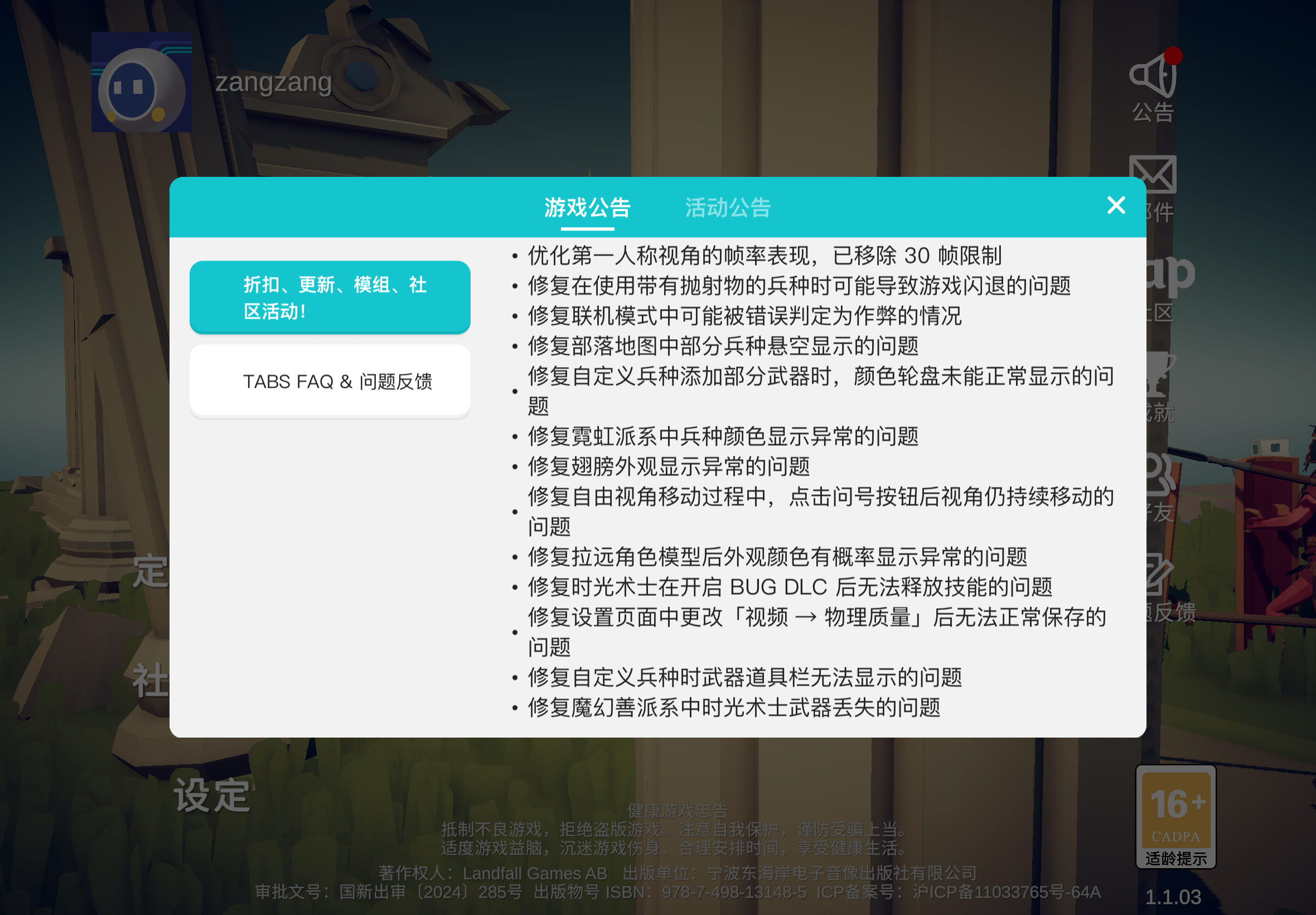Switch to the 游戏公告 tab
Image resolution: width=1316 pixels, height=915 pixels.
coord(587,208)
